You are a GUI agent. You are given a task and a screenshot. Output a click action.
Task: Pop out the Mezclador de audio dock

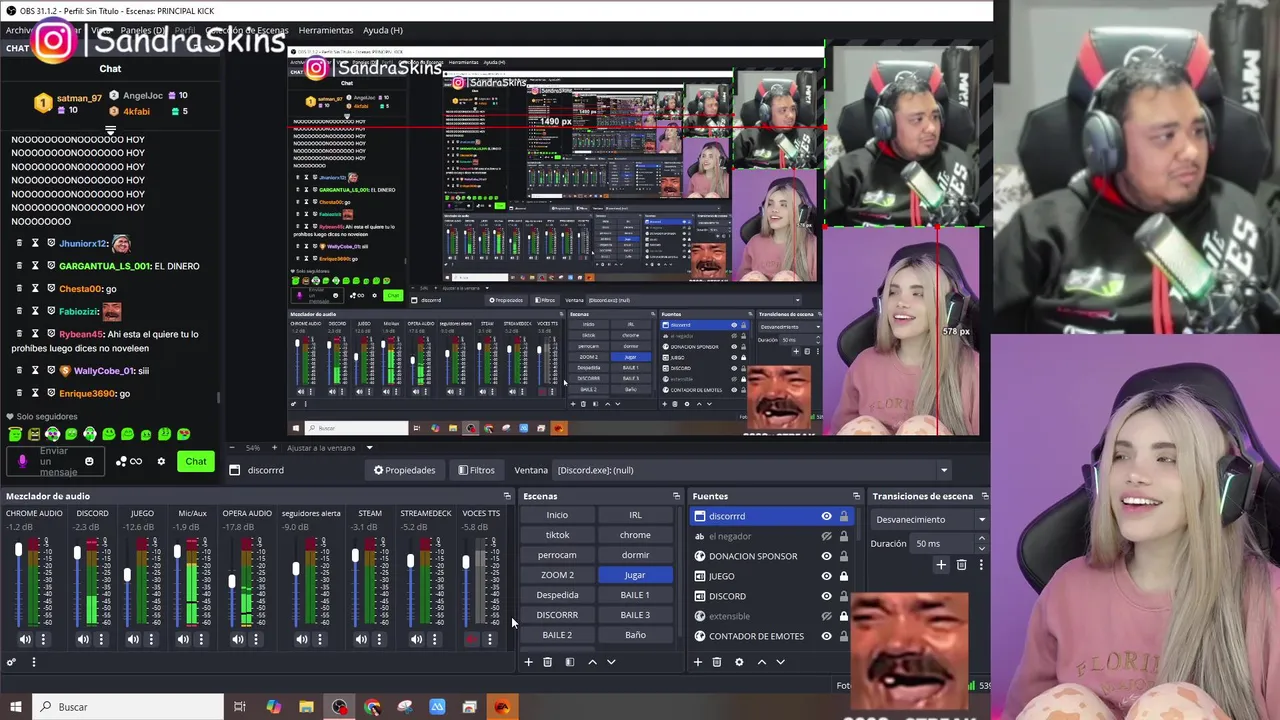tap(507, 496)
